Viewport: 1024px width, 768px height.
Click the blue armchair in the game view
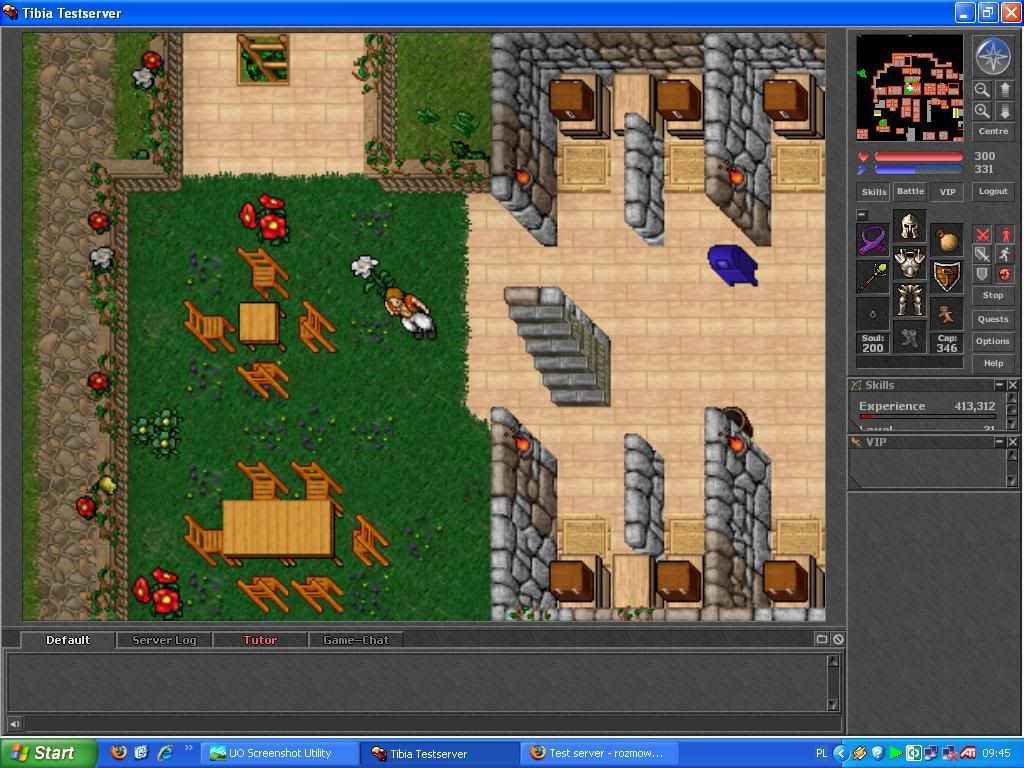point(732,264)
